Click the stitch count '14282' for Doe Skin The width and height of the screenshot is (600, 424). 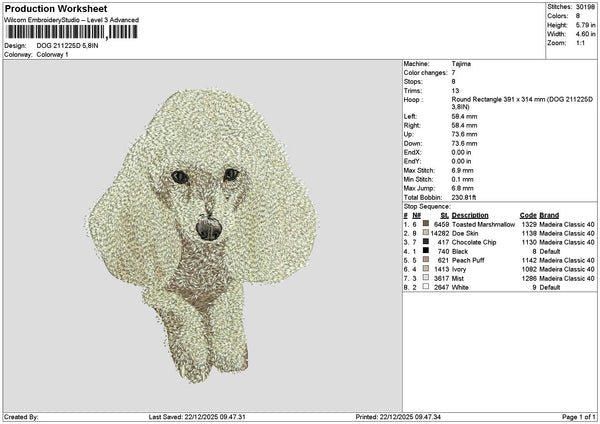tap(440, 233)
